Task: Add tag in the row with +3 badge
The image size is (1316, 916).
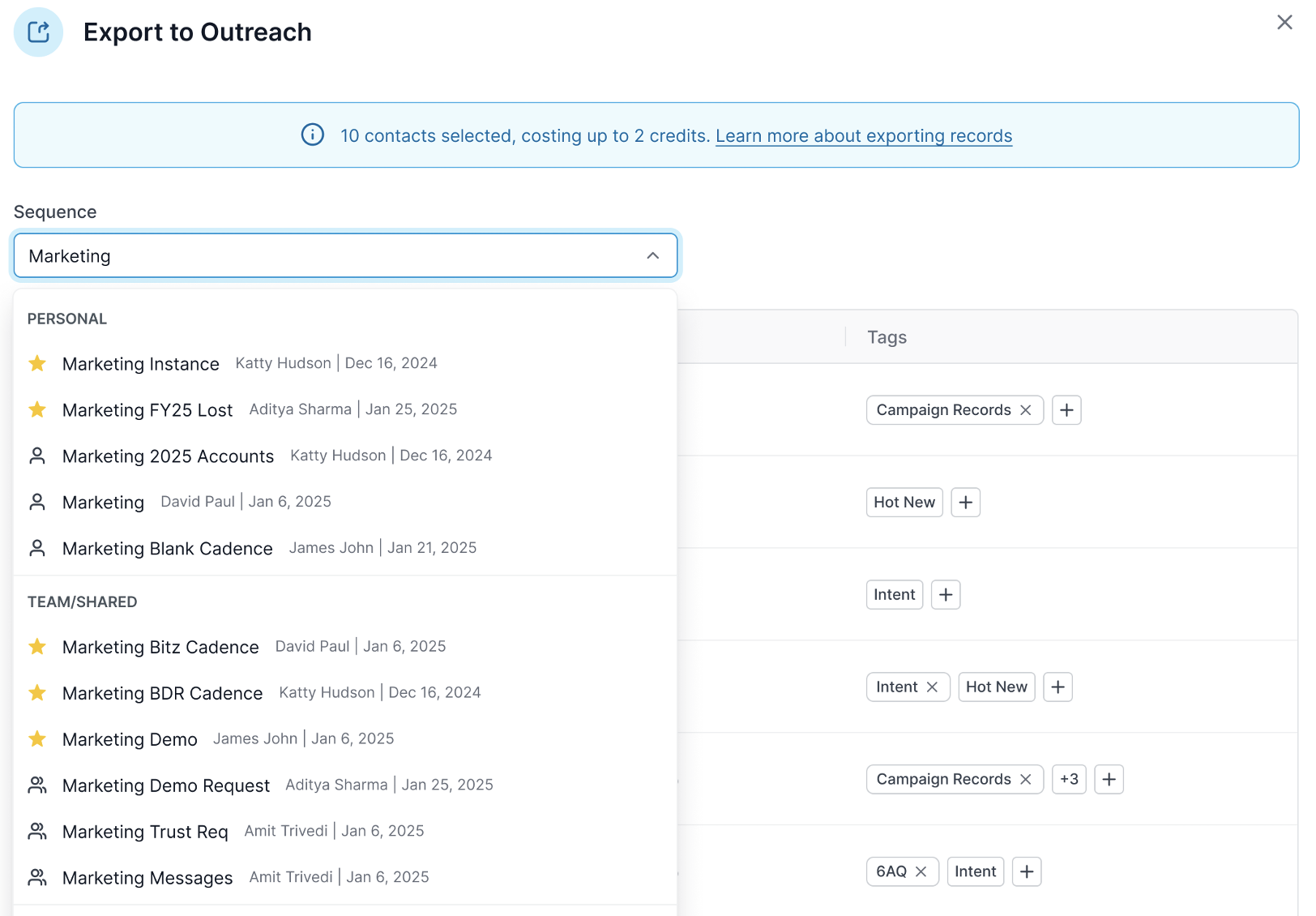Action: (x=1109, y=780)
